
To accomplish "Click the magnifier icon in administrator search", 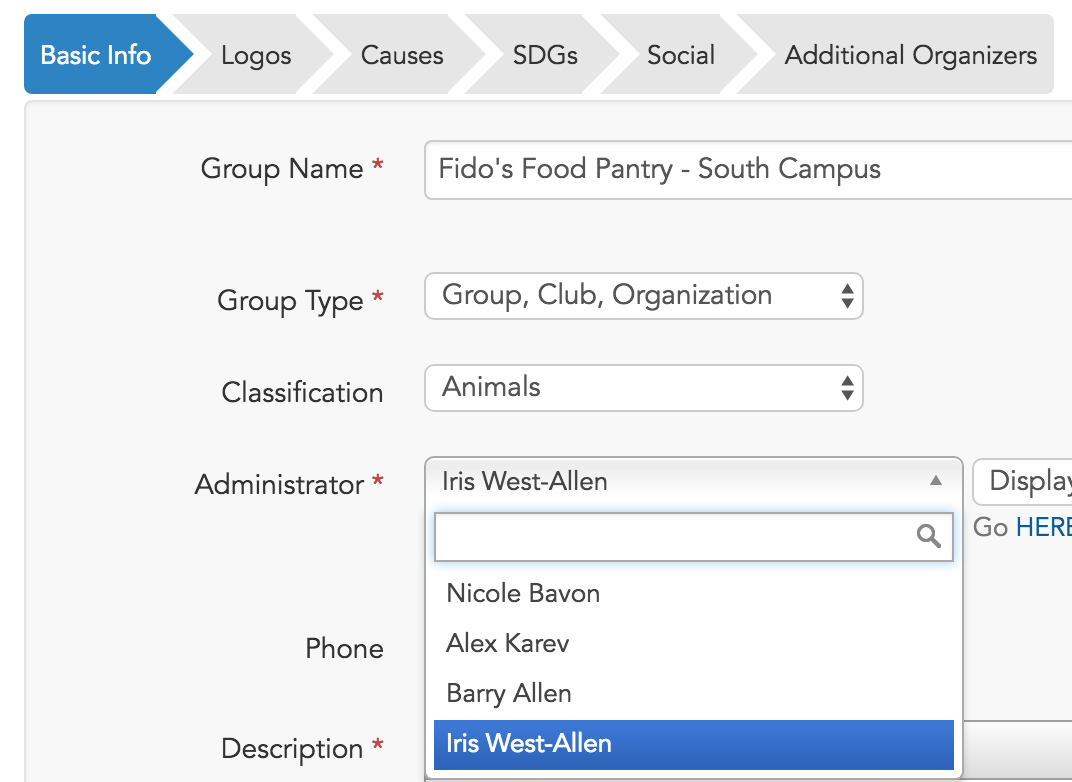I will click(928, 537).
